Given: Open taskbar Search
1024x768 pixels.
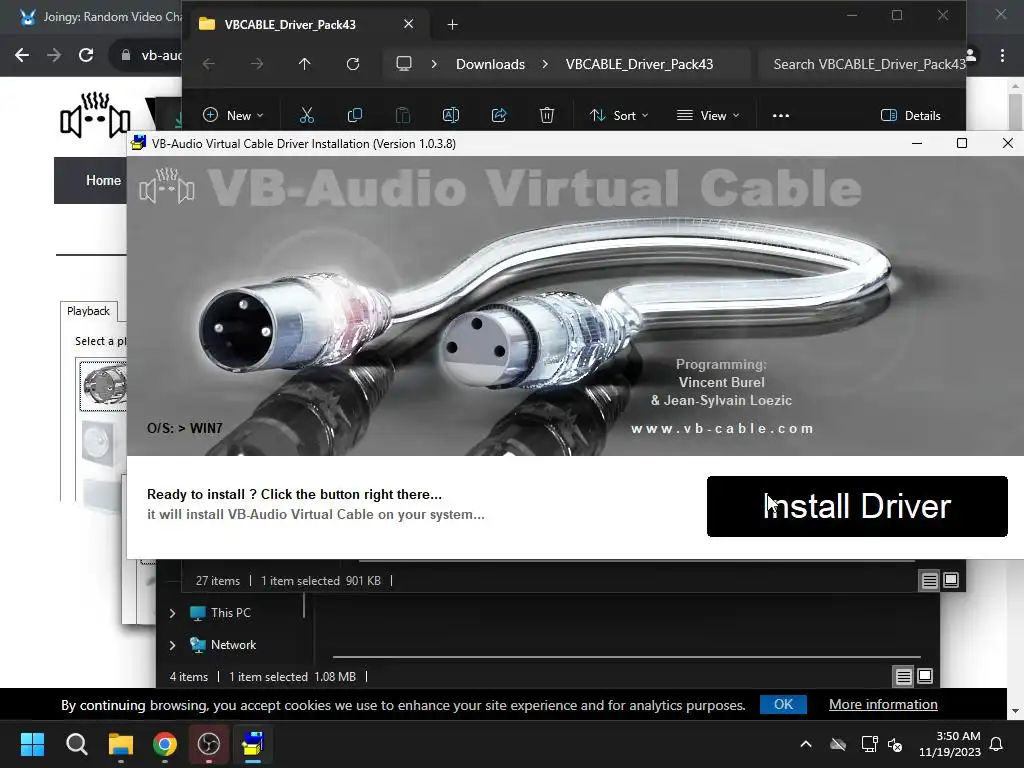Looking at the screenshot, I should coord(76,744).
